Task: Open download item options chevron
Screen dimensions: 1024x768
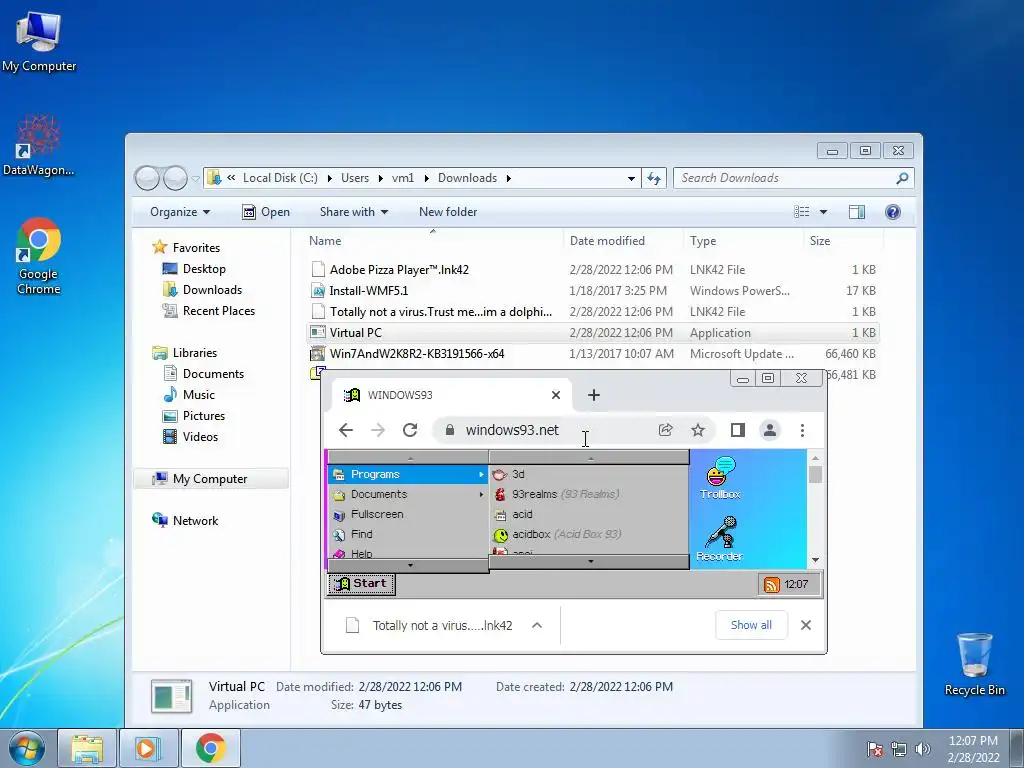Action: coord(537,625)
